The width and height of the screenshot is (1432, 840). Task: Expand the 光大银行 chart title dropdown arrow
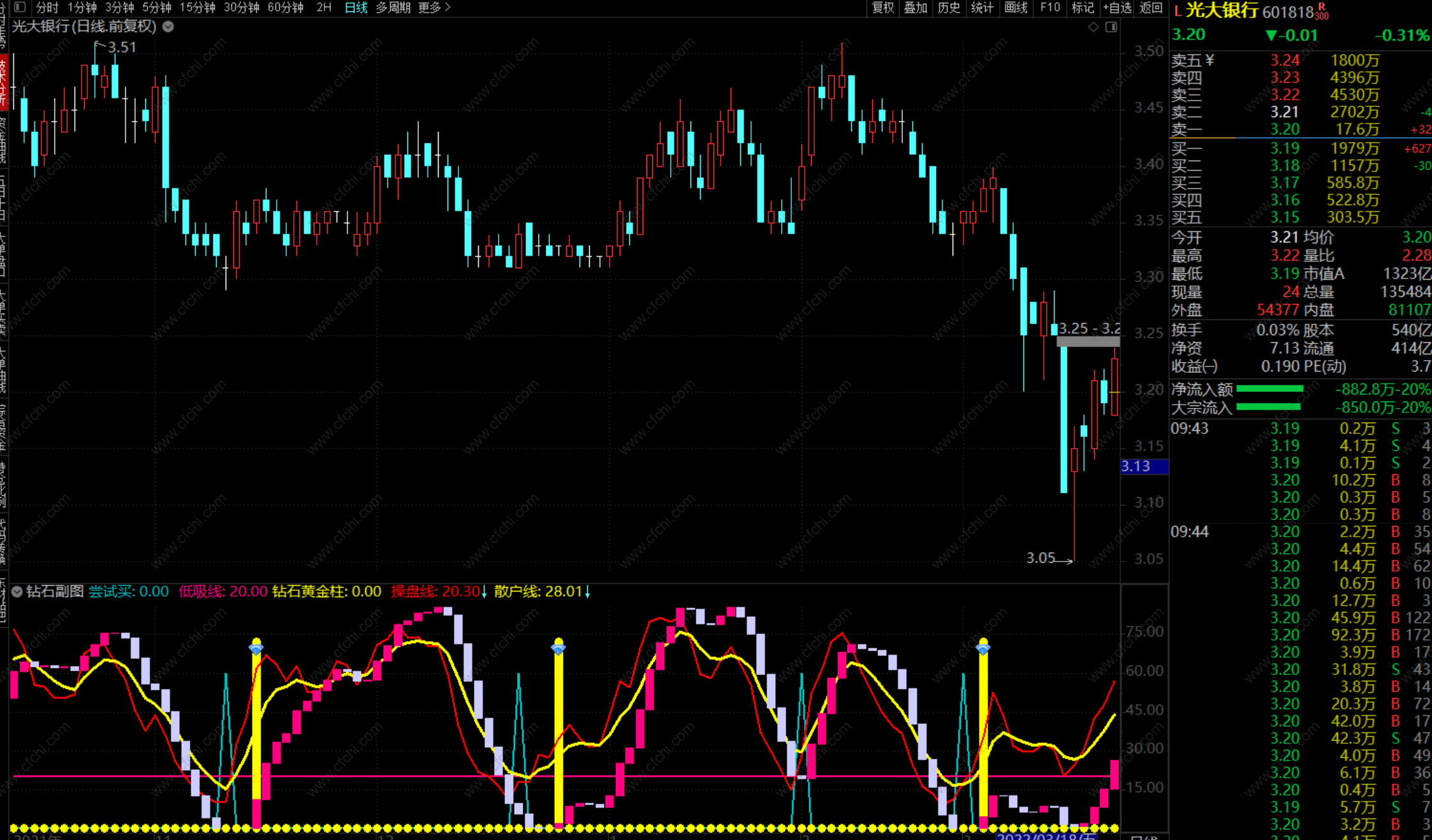[168, 27]
